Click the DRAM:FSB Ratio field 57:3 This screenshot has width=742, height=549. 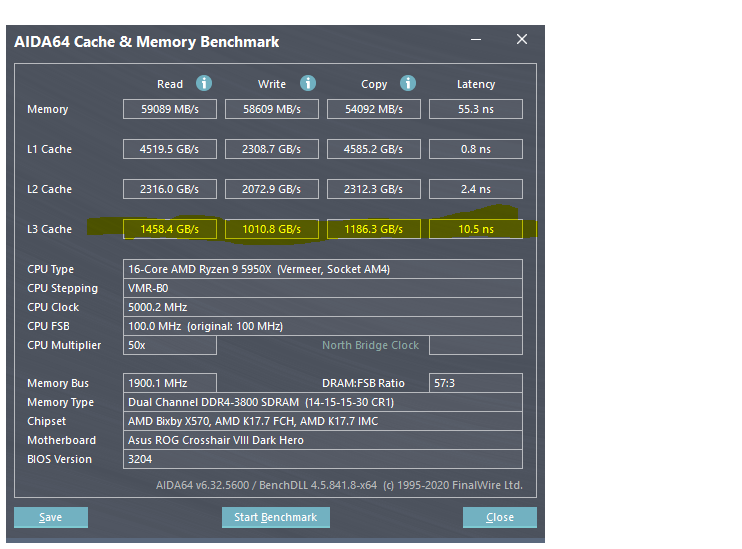(476, 383)
